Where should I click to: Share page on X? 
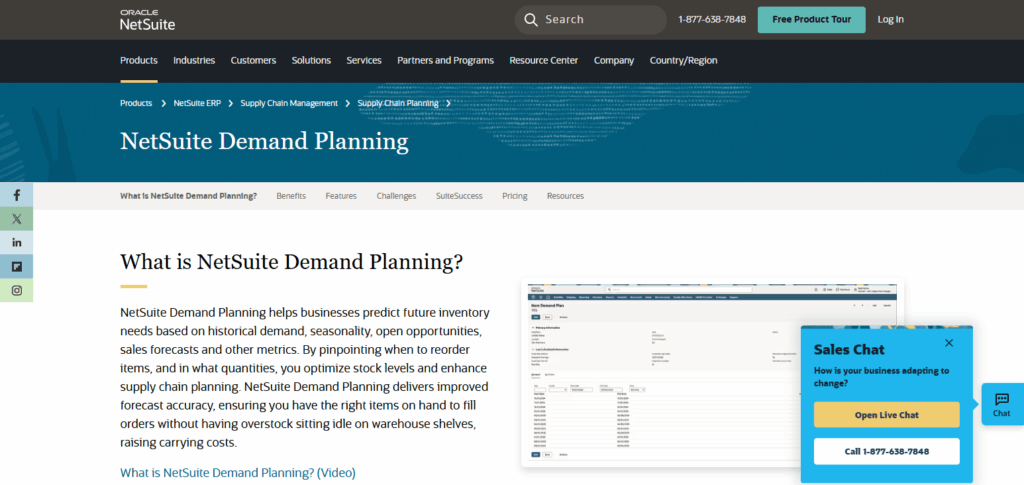16,219
